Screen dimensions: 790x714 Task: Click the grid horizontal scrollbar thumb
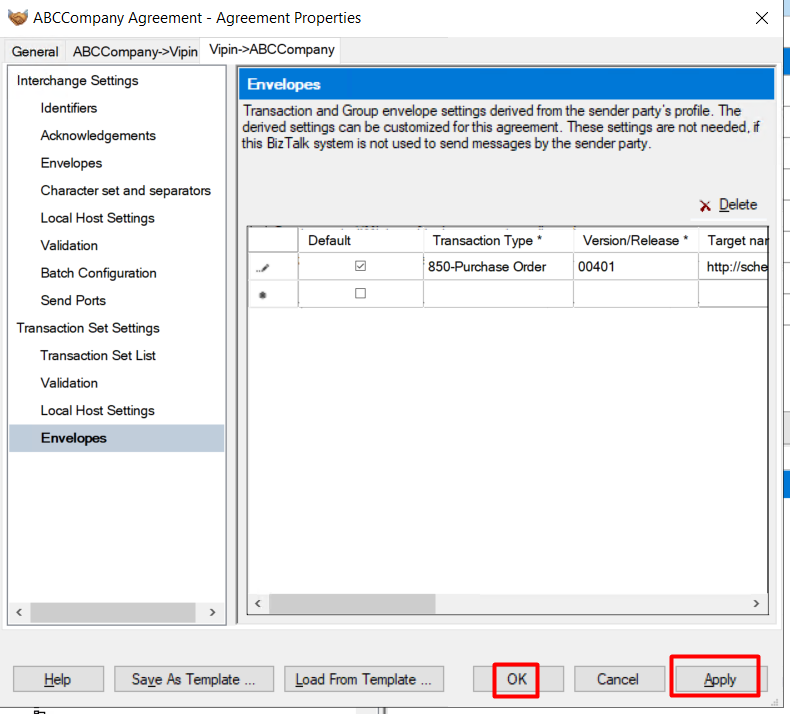pos(352,604)
